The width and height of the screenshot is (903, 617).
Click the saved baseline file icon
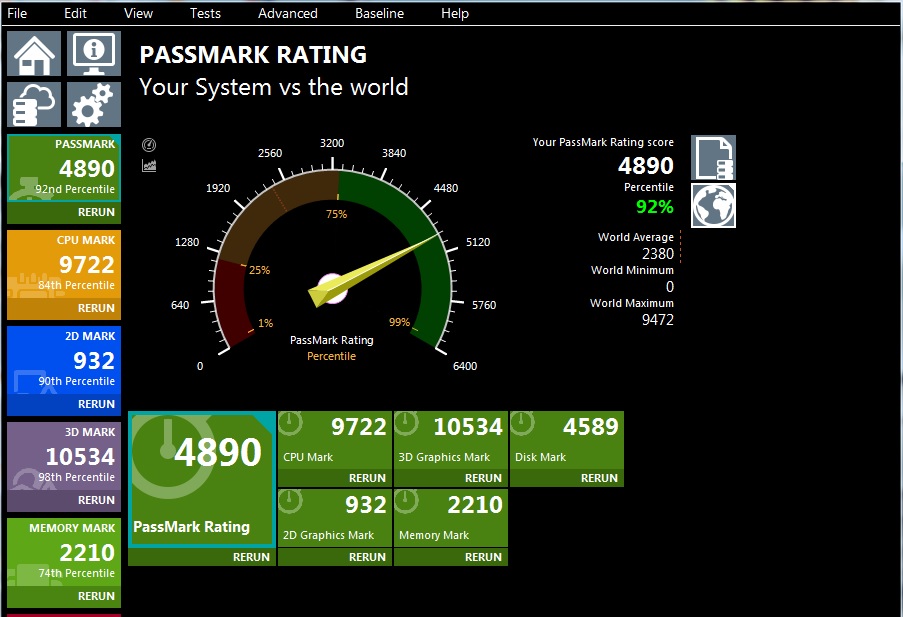click(713, 157)
